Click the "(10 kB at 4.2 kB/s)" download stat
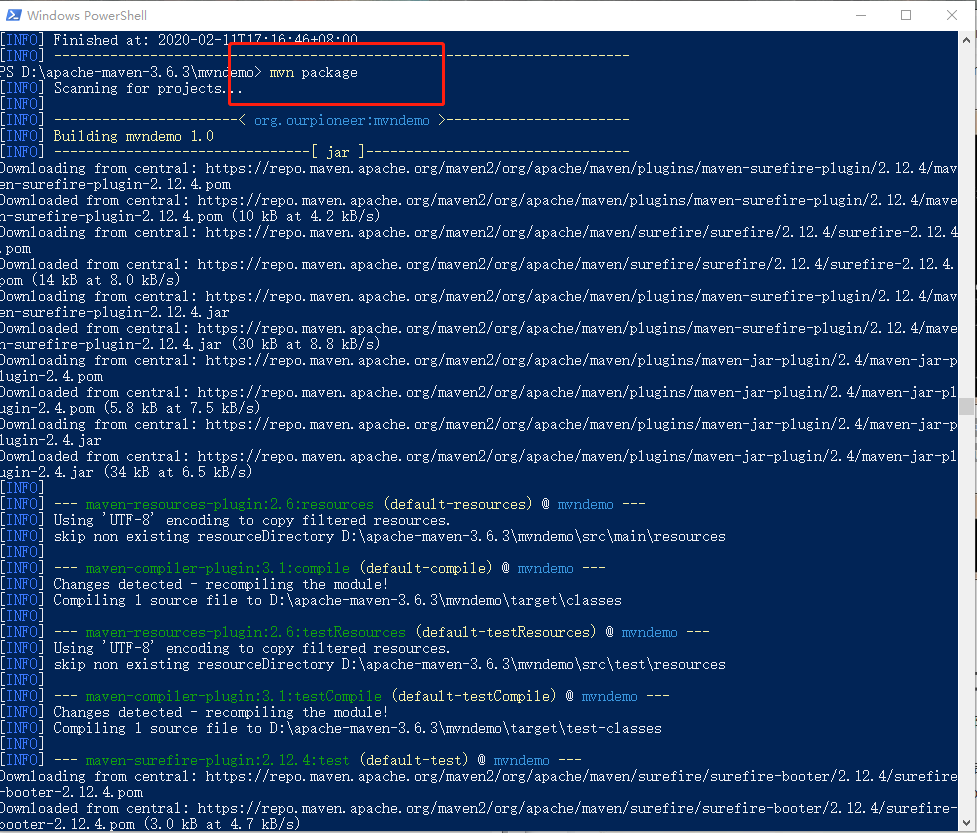Viewport: 977px width, 833px height. coord(306,216)
